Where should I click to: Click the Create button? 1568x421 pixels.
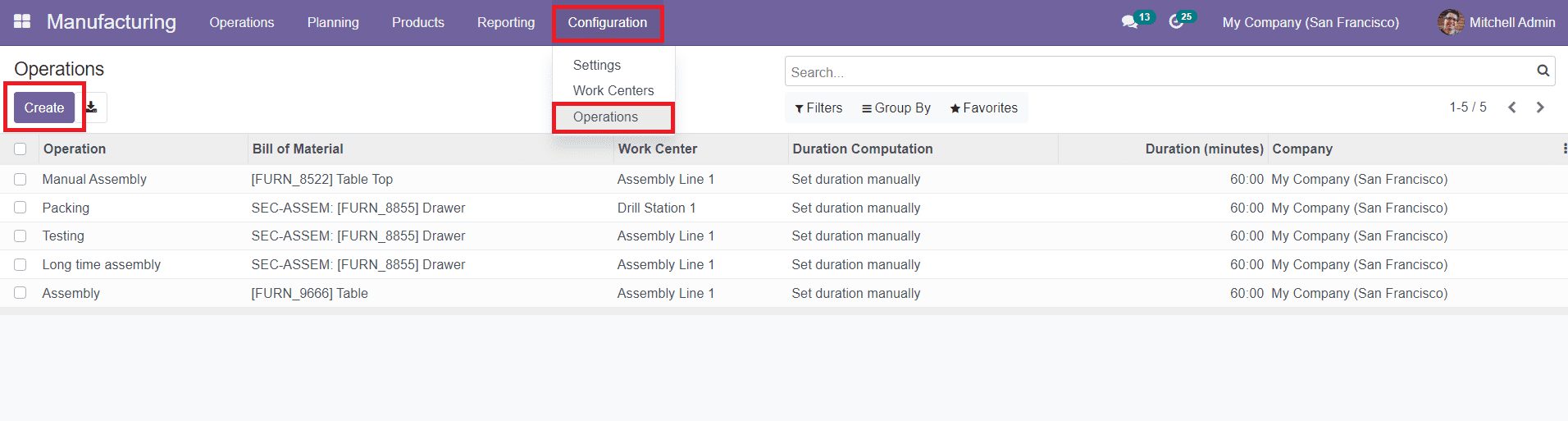(44, 108)
